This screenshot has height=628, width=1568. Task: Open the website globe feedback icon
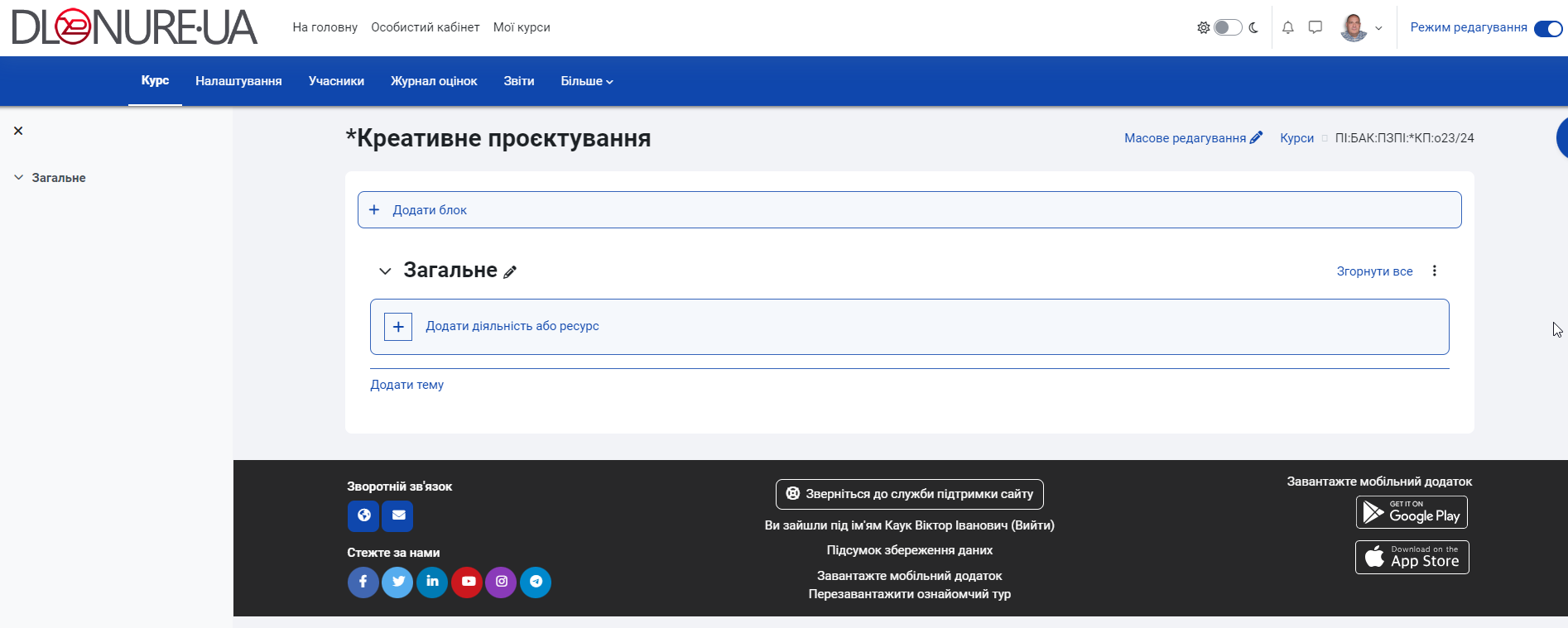pos(363,515)
